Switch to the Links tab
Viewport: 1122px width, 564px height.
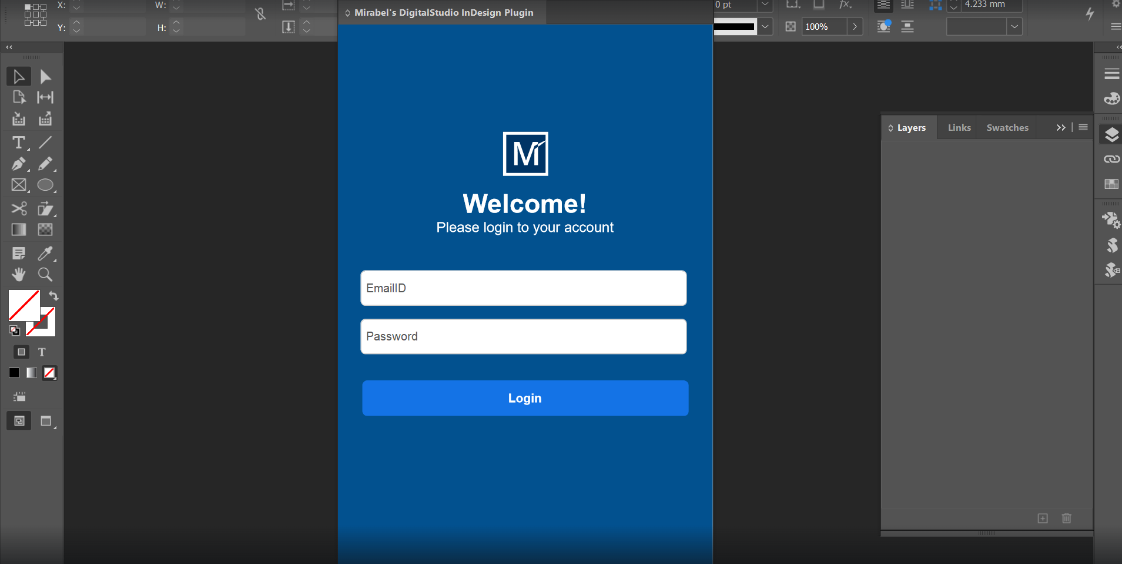click(x=959, y=127)
